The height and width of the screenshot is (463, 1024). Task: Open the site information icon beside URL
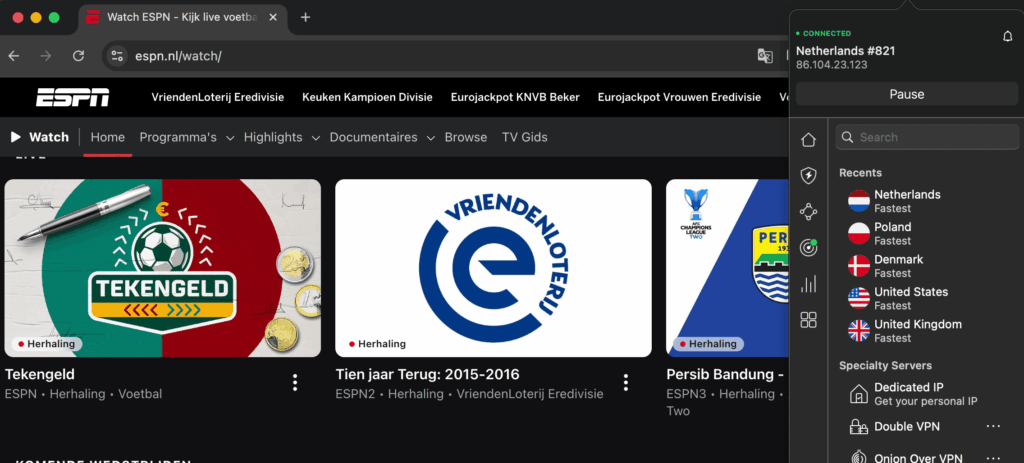117,56
